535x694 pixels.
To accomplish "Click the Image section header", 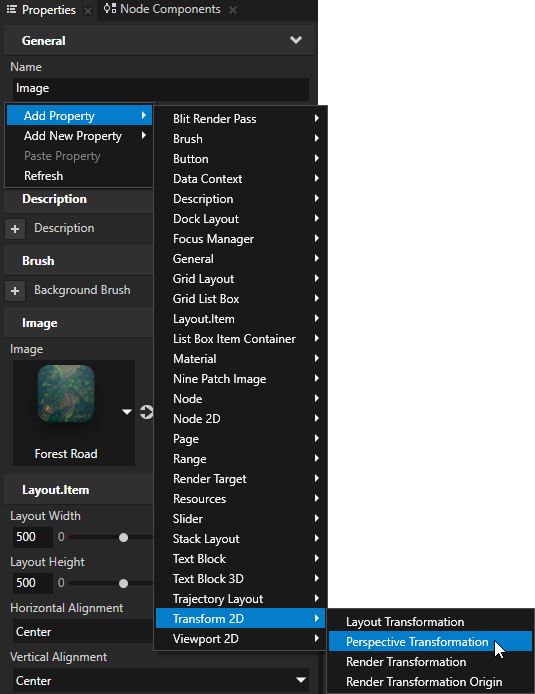I will coord(79,323).
